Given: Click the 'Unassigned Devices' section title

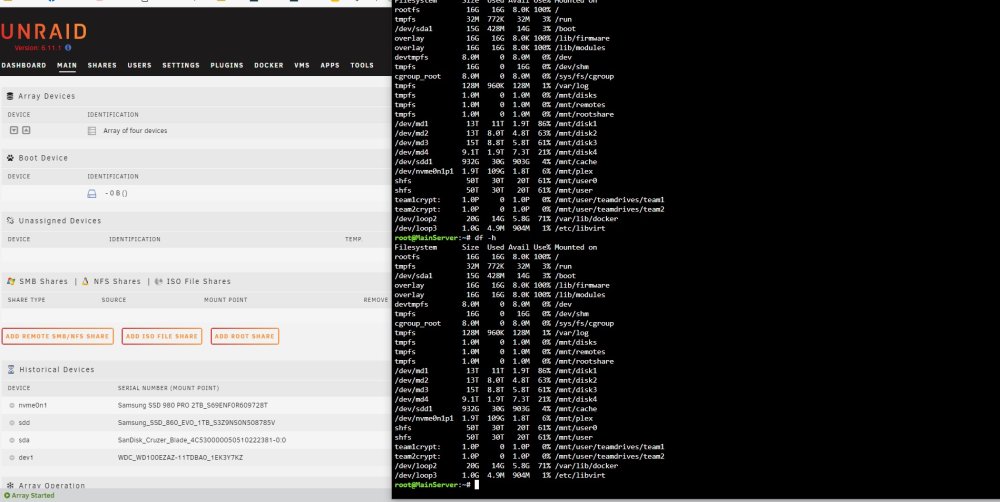Looking at the screenshot, I should pyautogui.click(x=60, y=221).
